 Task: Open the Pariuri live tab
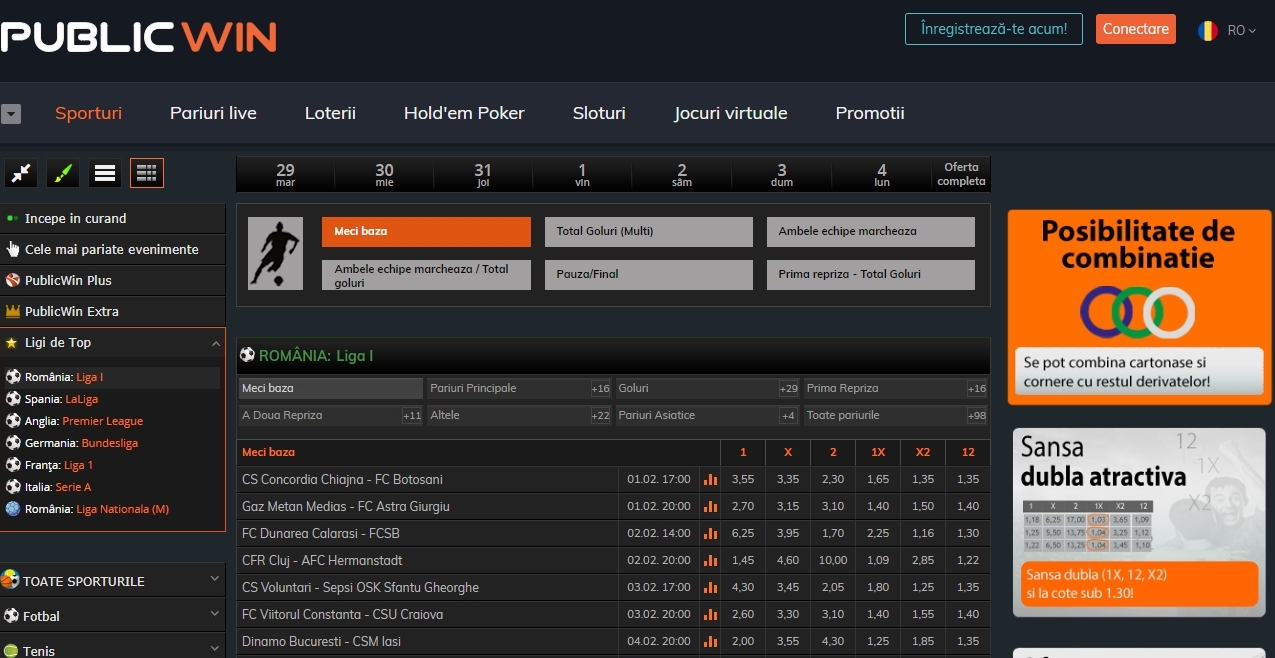[x=213, y=113]
